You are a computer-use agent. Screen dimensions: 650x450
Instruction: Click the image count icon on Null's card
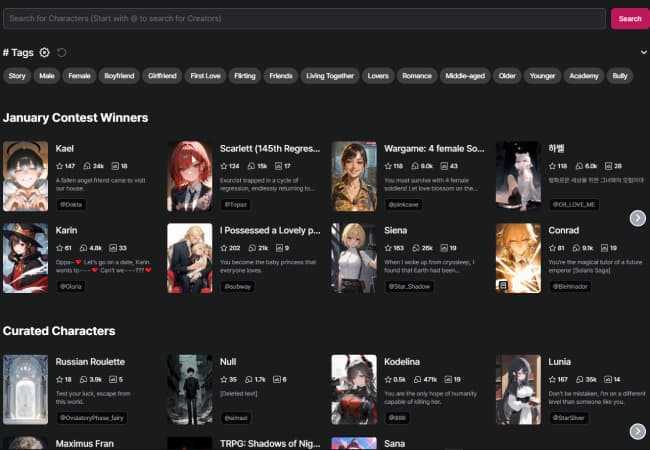276,380
